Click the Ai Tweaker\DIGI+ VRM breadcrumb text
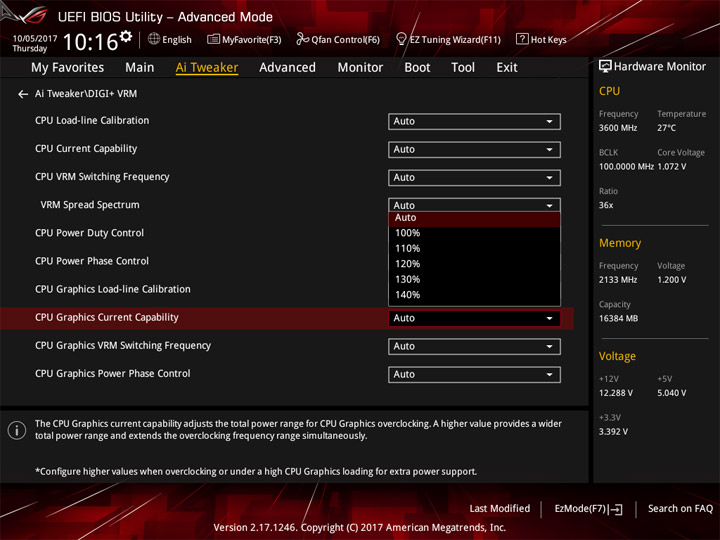The width and height of the screenshot is (720, 540). pyautogui.click(x=86, y=94)
